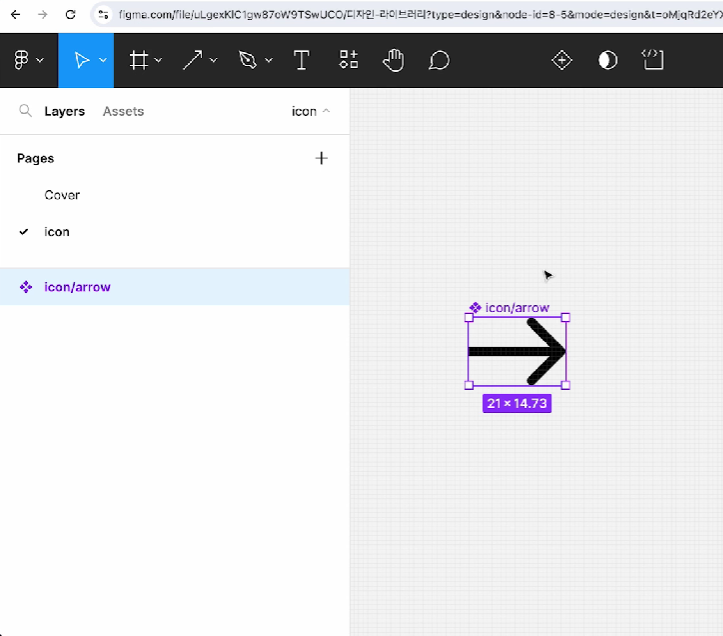Go forward in the browser

coord(43,14)
